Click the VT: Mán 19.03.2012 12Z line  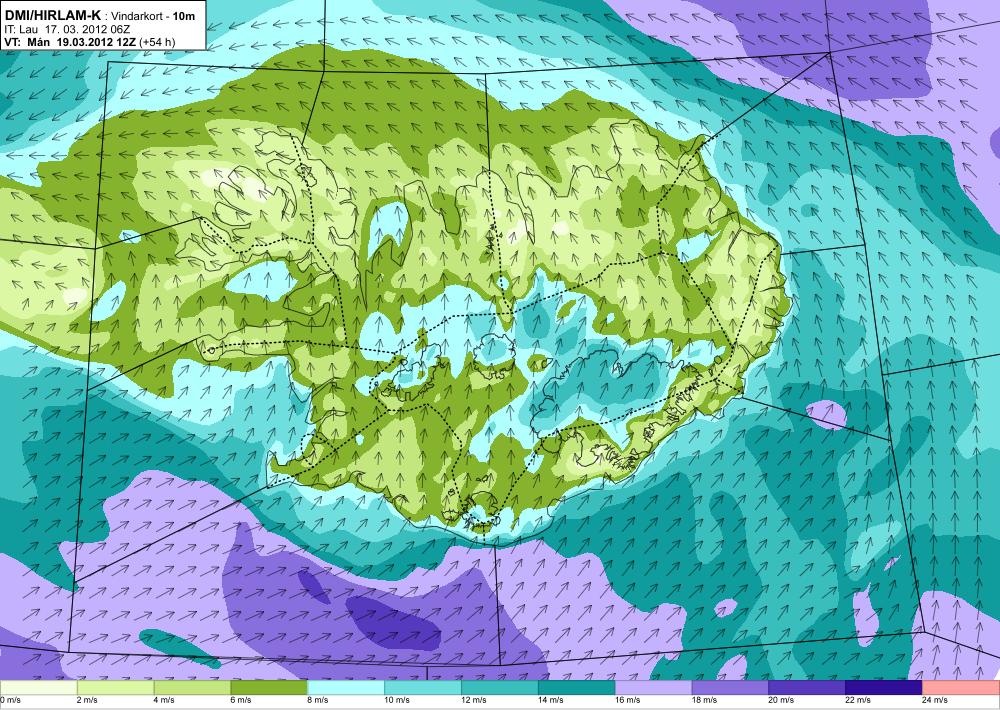69,42
